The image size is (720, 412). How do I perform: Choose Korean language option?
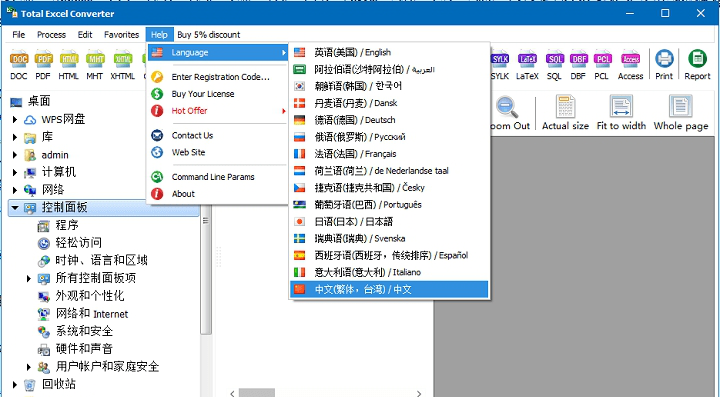[x=389, y=86]
